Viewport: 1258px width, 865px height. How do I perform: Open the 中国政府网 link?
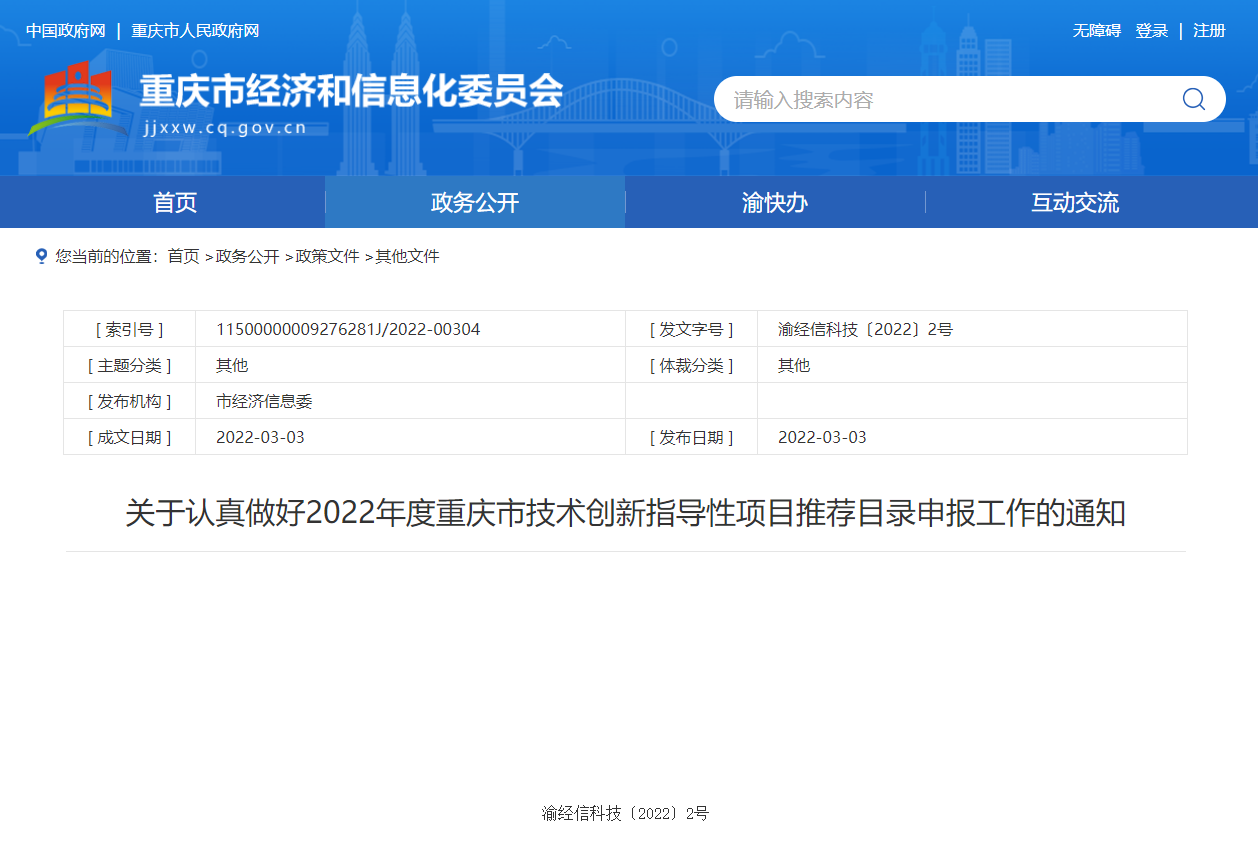66,31
